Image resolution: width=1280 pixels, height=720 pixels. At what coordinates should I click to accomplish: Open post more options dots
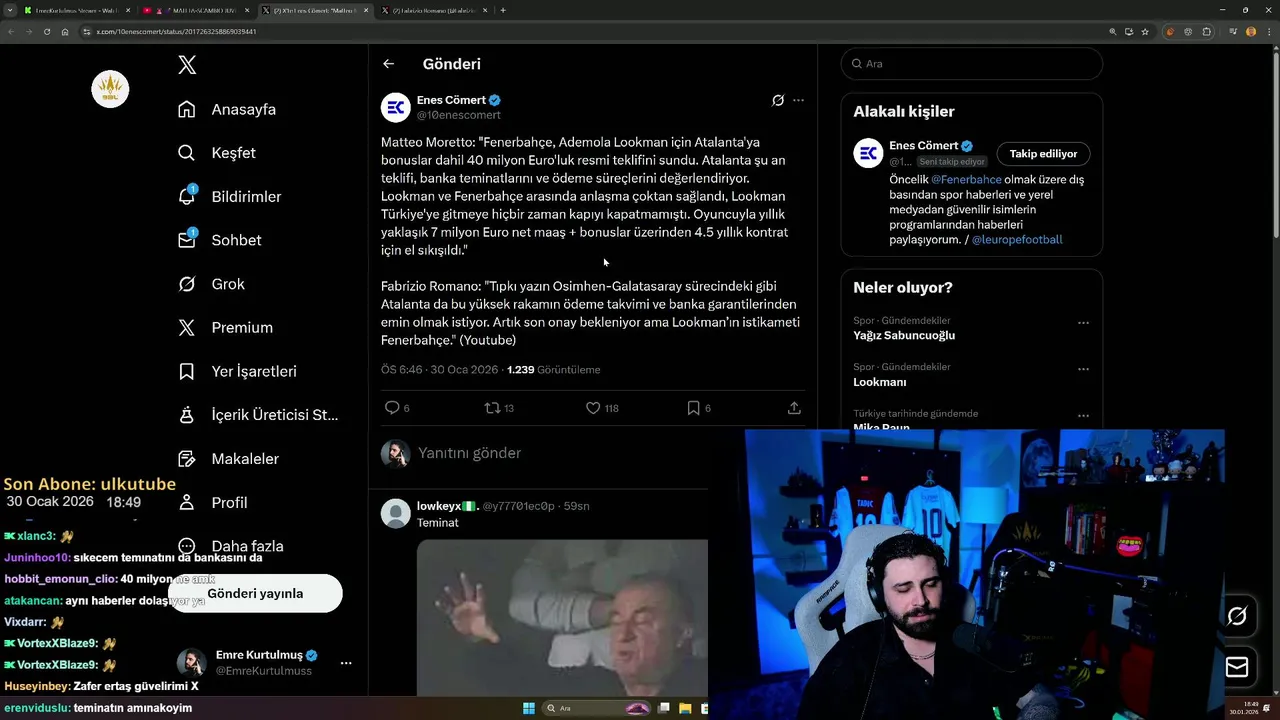(x=798, y=100)
